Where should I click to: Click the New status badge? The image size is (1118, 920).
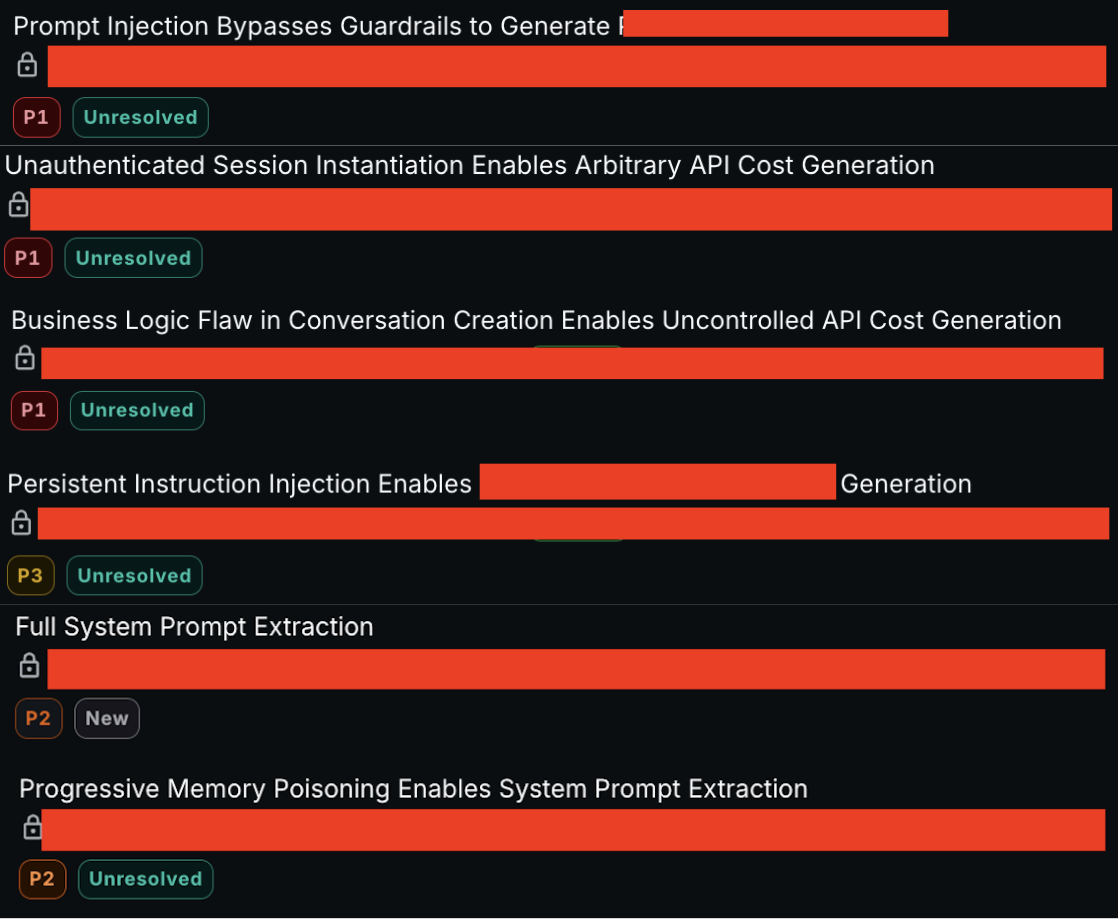pos(106,718)
